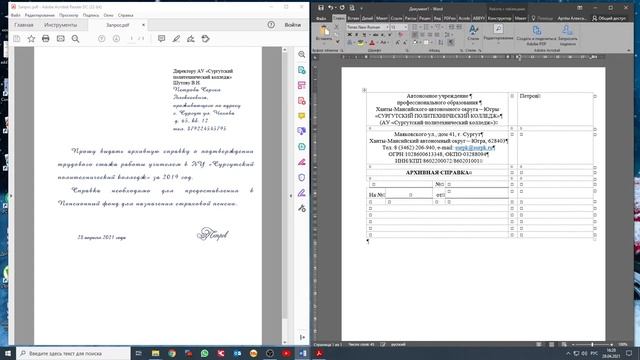Switch to the Инструменты tab in Acrobat
Viewport: 640px width, 360px height.
point(60,25)
